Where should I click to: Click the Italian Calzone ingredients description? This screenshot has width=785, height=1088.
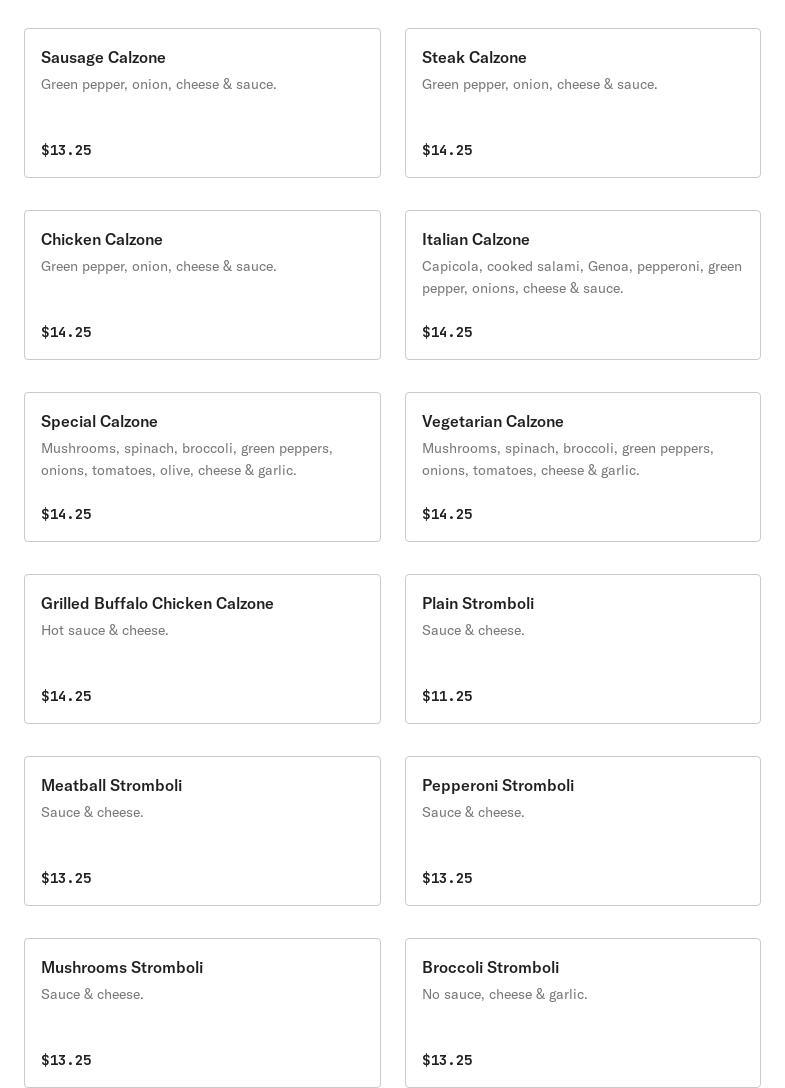coord(582,277)
